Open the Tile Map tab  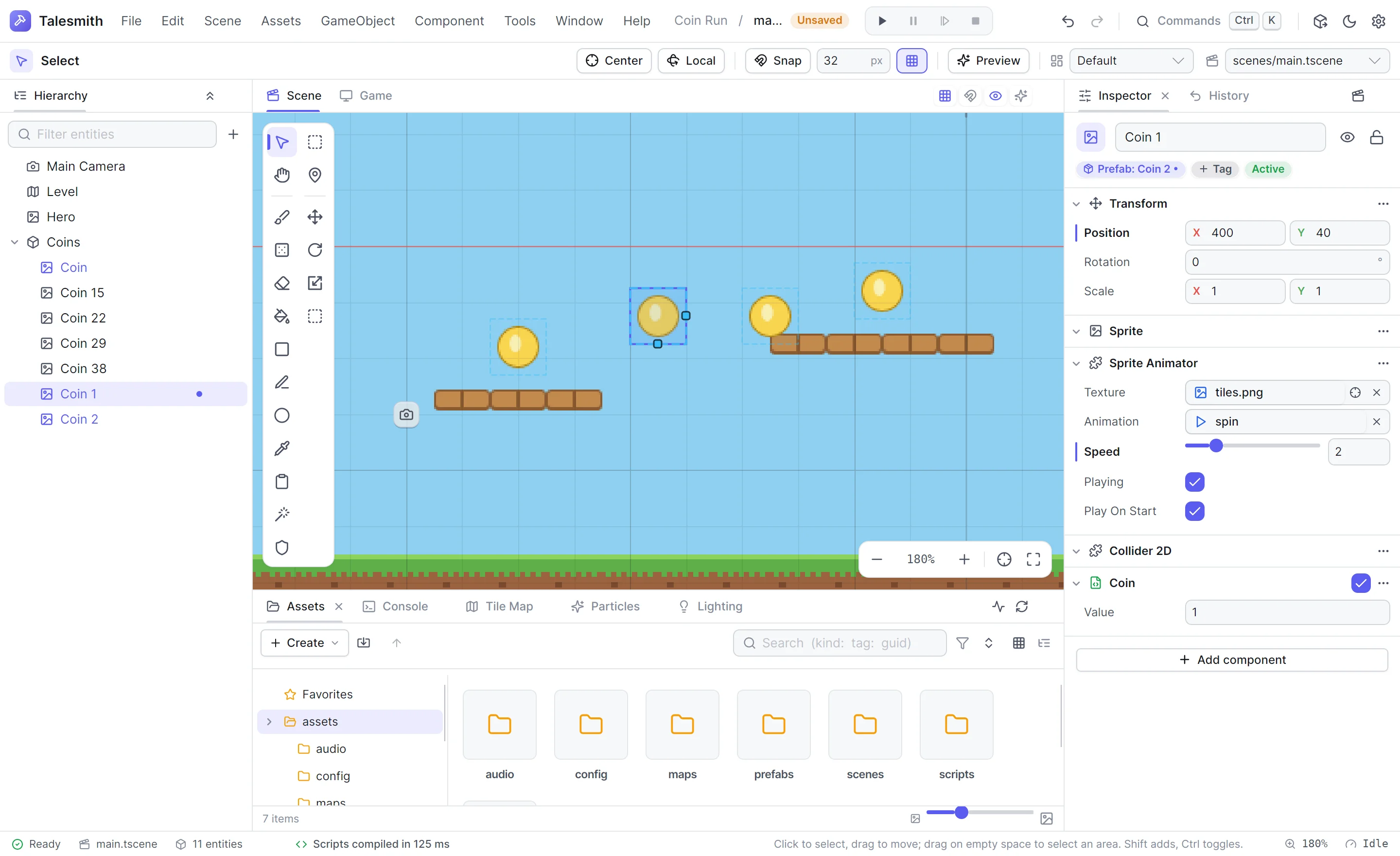[499, 606]
